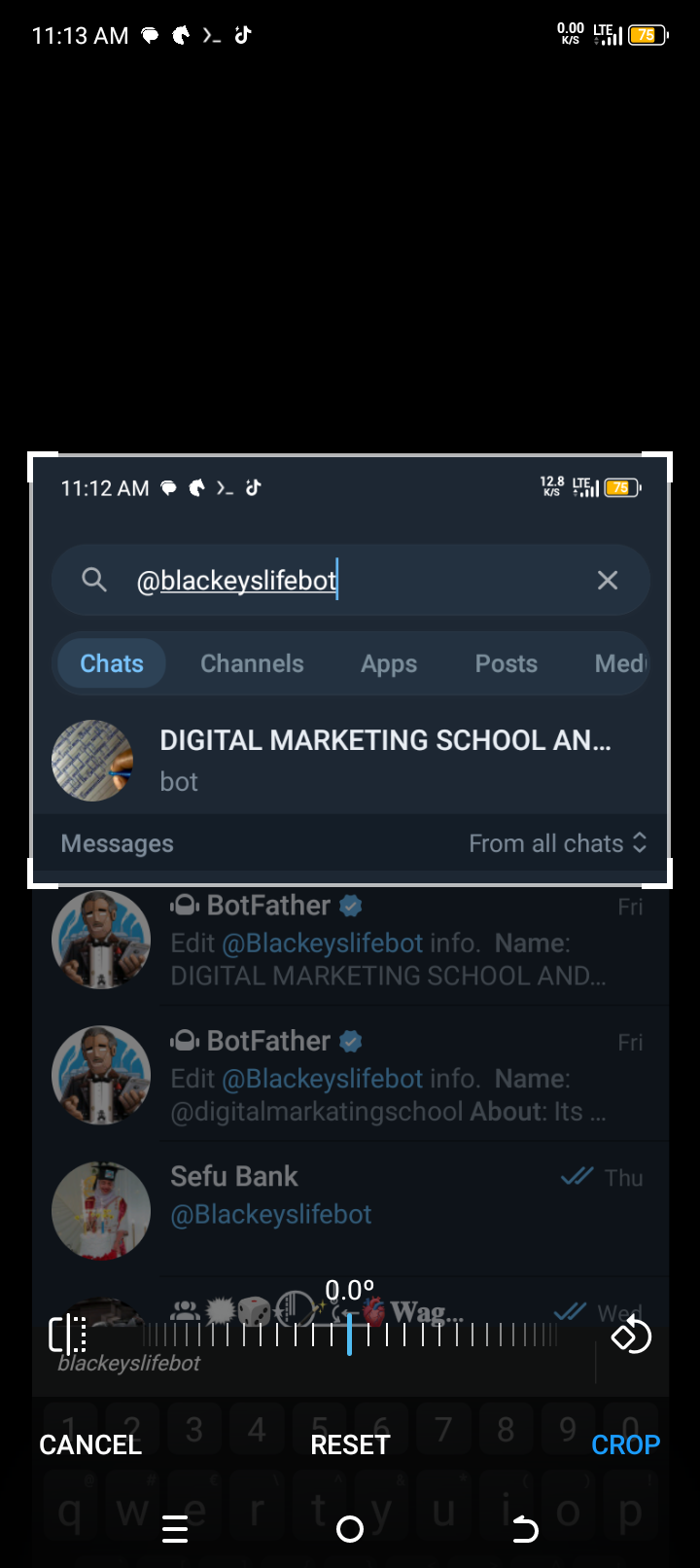Tap verified badge on first BotFather row
Screen dimensions: 700x1568
click(x=351, y=906)
